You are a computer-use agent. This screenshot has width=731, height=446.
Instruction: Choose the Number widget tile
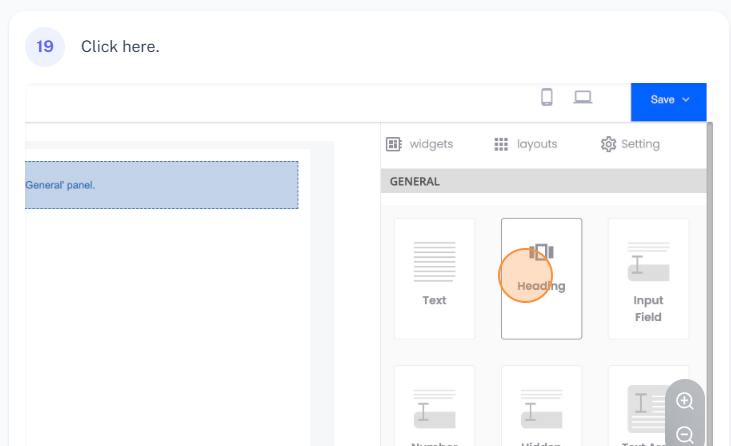pos(434,410)
